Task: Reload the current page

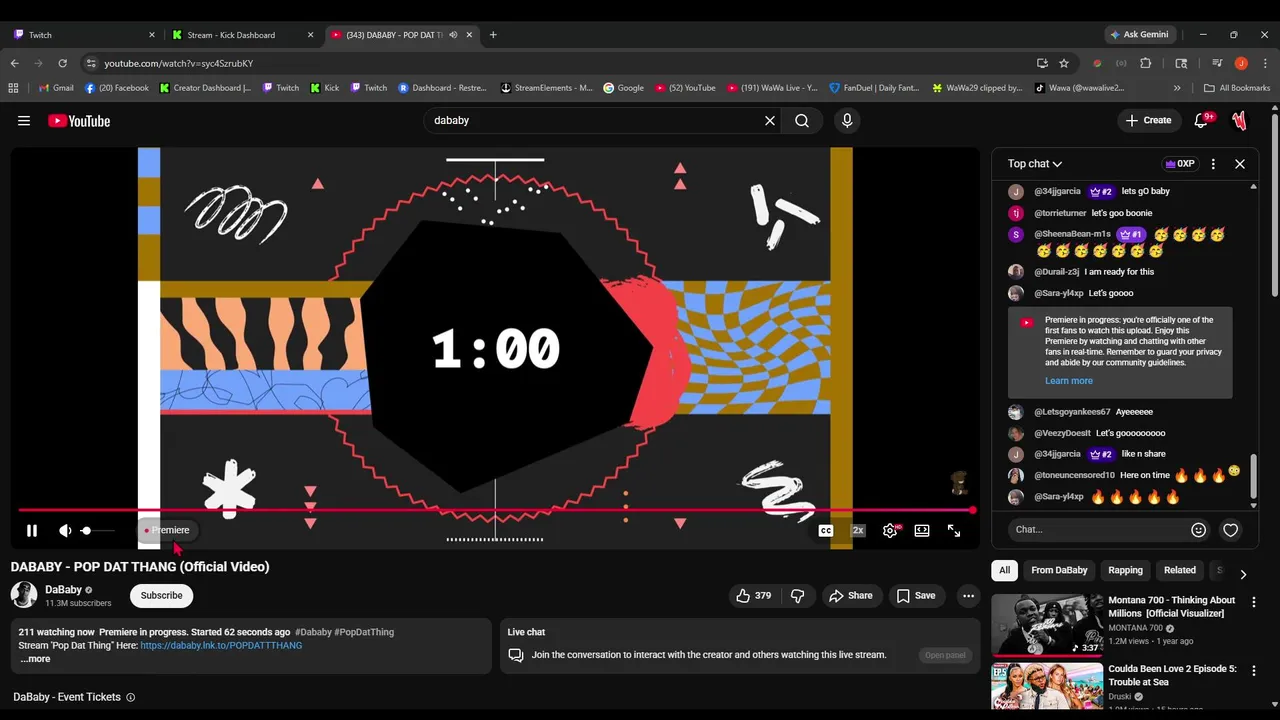Action: 62,63
